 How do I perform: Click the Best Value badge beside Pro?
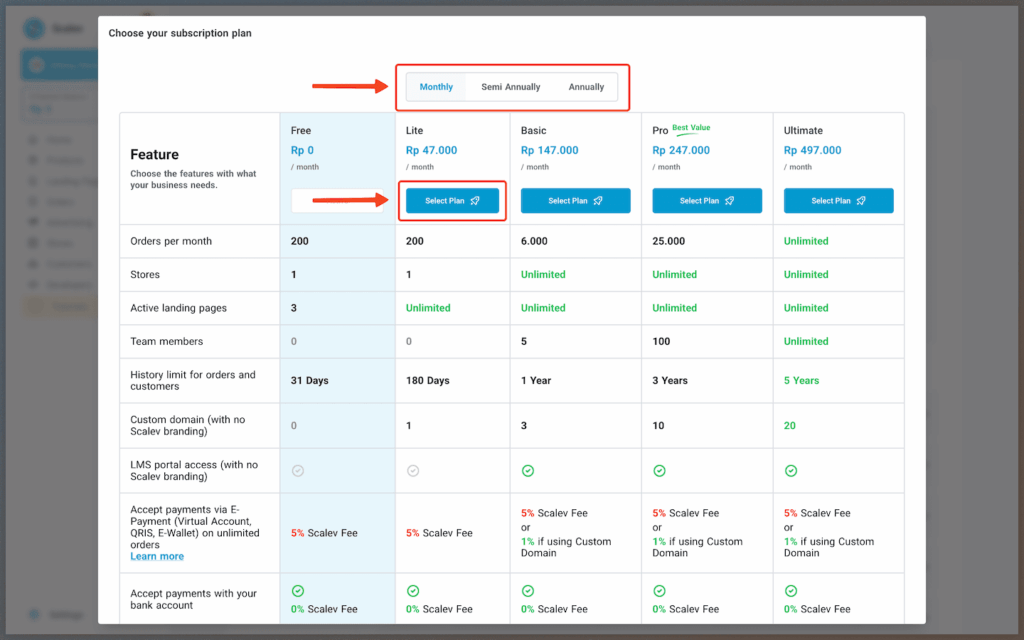coord(693,128)
